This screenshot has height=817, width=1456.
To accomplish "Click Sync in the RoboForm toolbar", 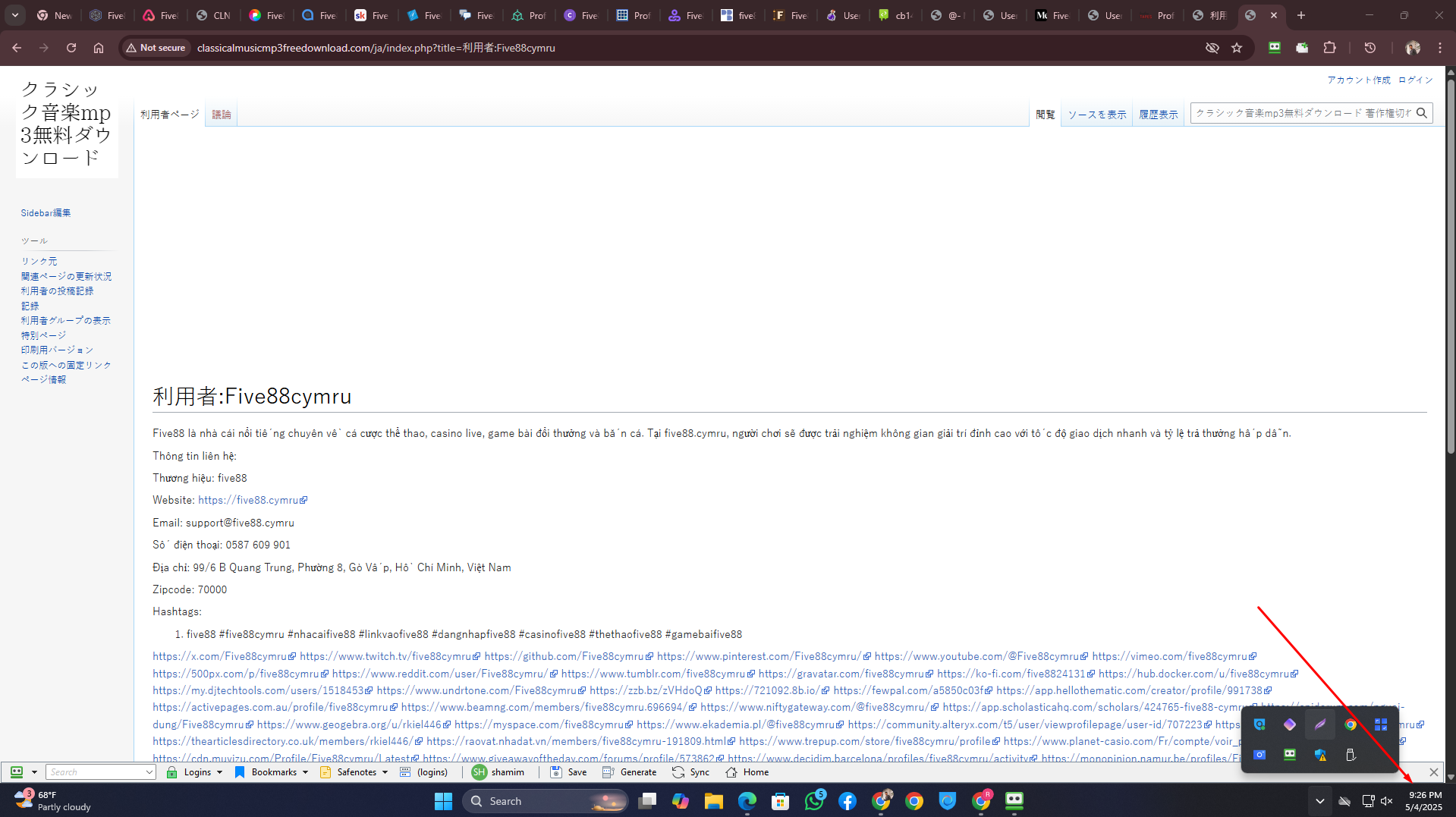I will [x=690, y=772].
